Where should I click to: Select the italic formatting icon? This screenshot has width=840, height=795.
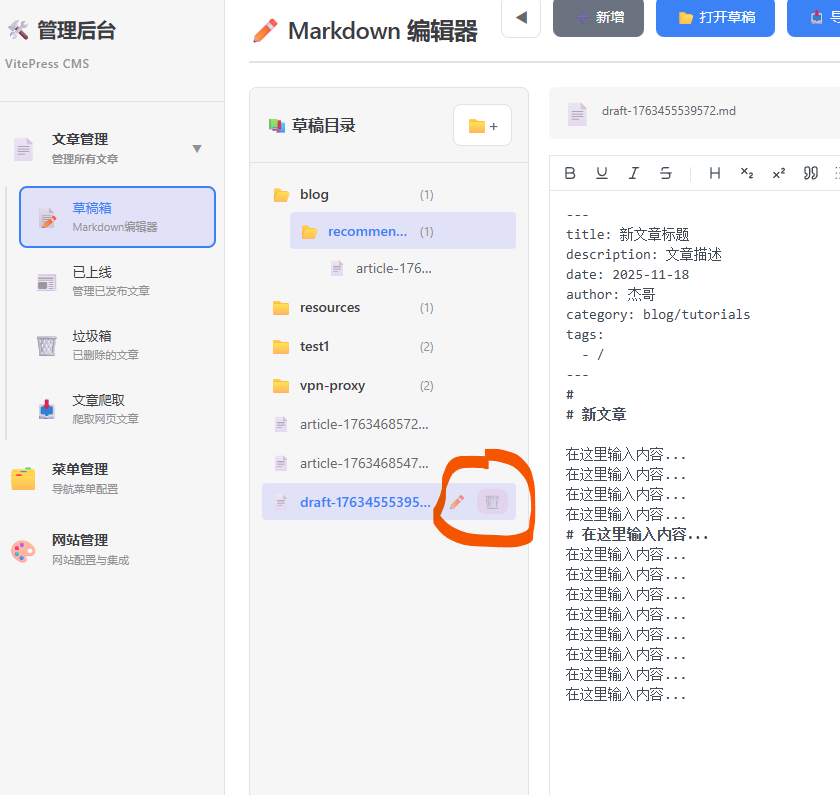pos(634,172)
